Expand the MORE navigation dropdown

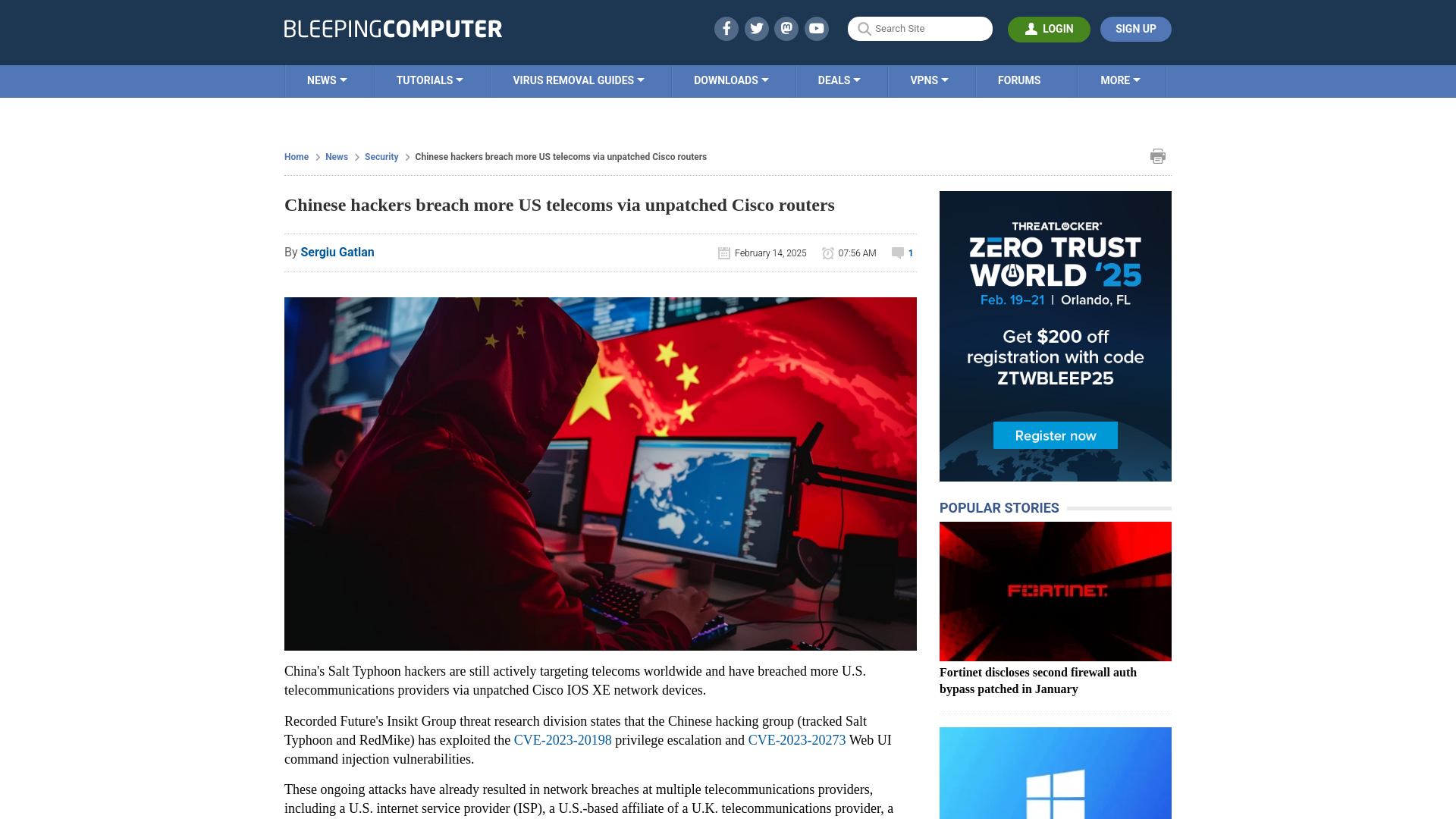coord(1120,80)
